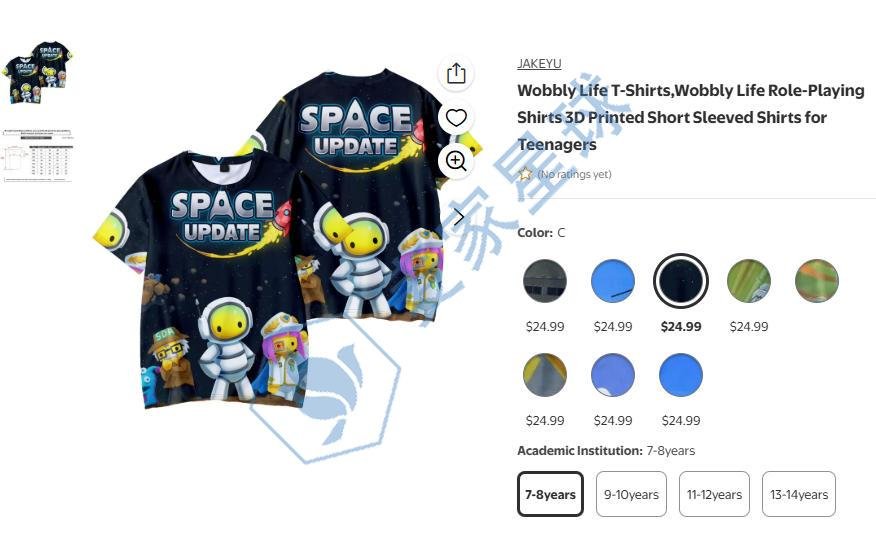Choose the 11-12years size option
The height and width of the screenshot is (546, 876).
tap(714, 494)
